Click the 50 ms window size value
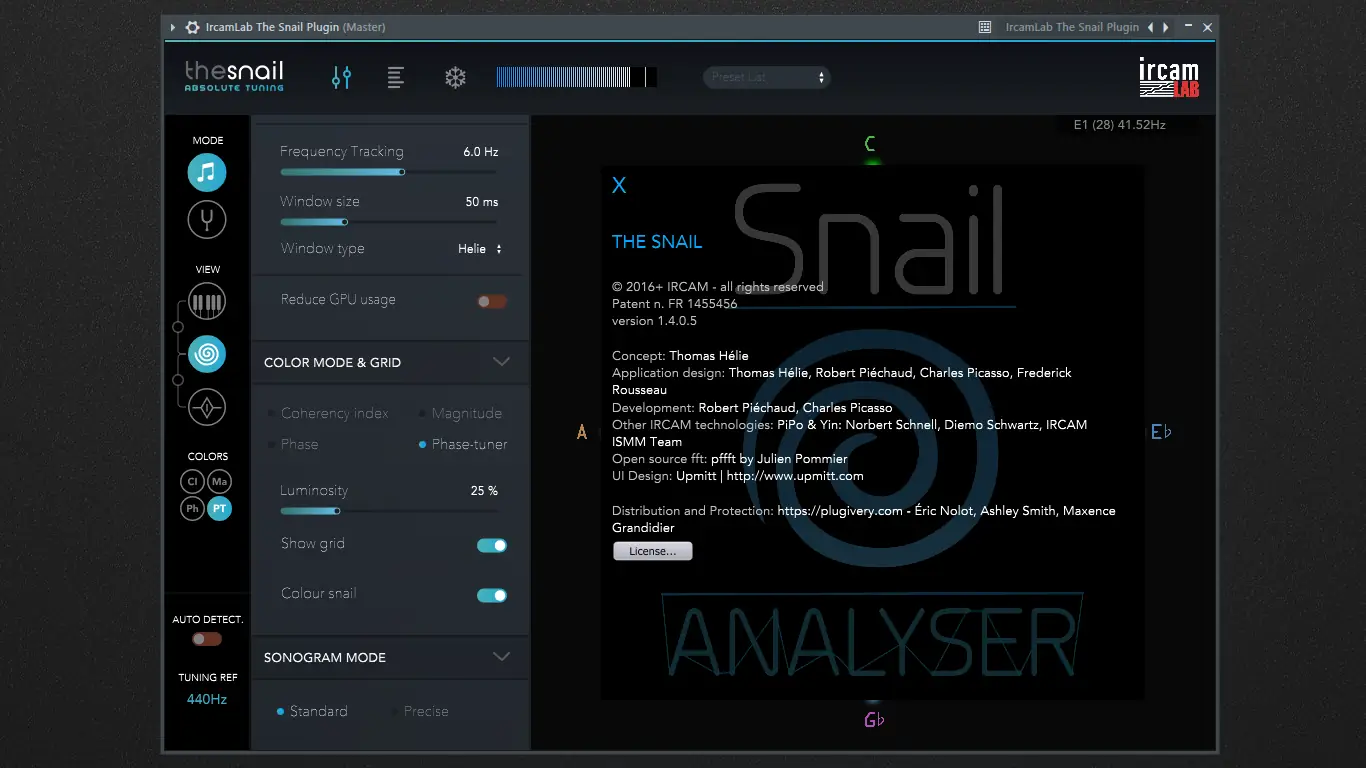 [x=482, y=202]
